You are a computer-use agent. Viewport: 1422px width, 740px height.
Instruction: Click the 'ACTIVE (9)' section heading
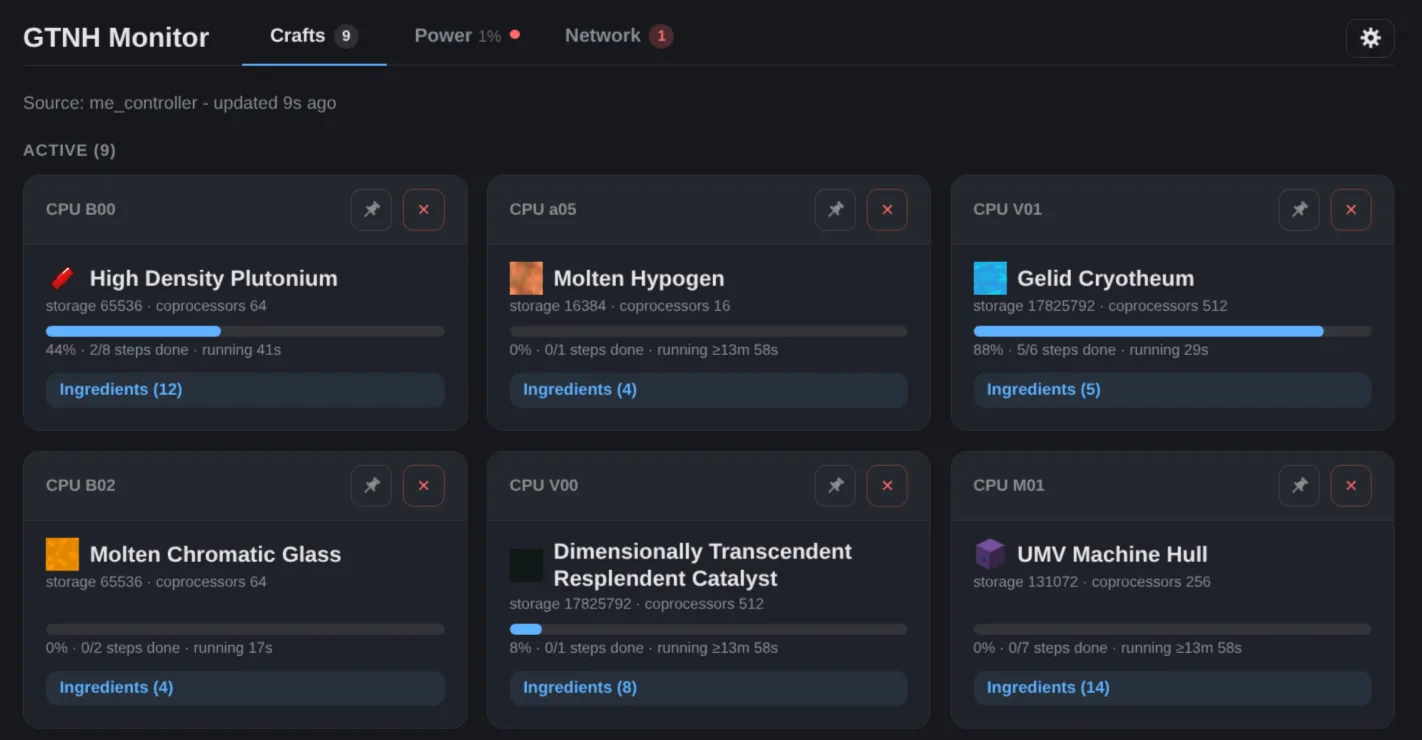(x=70, y=150)
